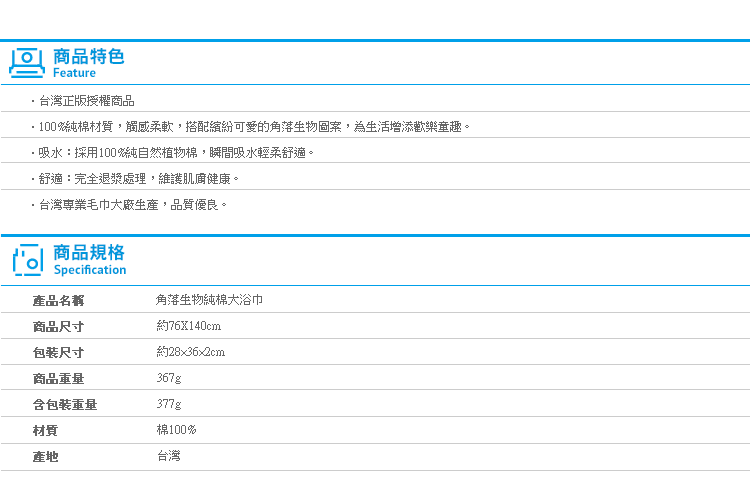Image resolution: width=750 pixels, height=501 pixels.
Task: Click the 材質 row label
Action: 45,431
